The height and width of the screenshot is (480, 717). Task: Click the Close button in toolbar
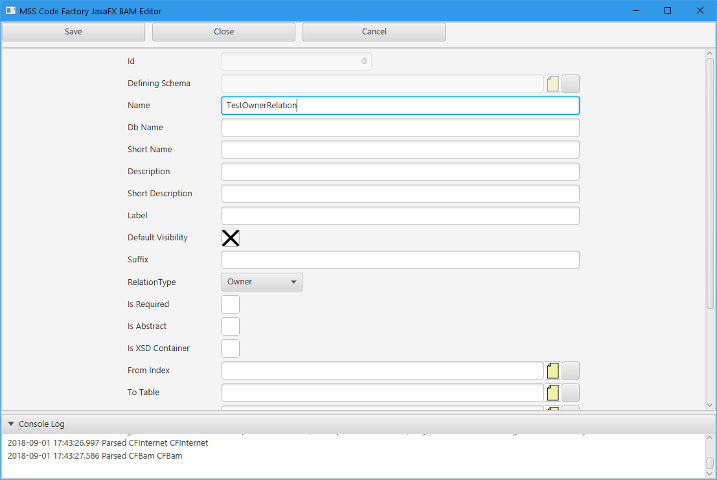tap(224, 32)
